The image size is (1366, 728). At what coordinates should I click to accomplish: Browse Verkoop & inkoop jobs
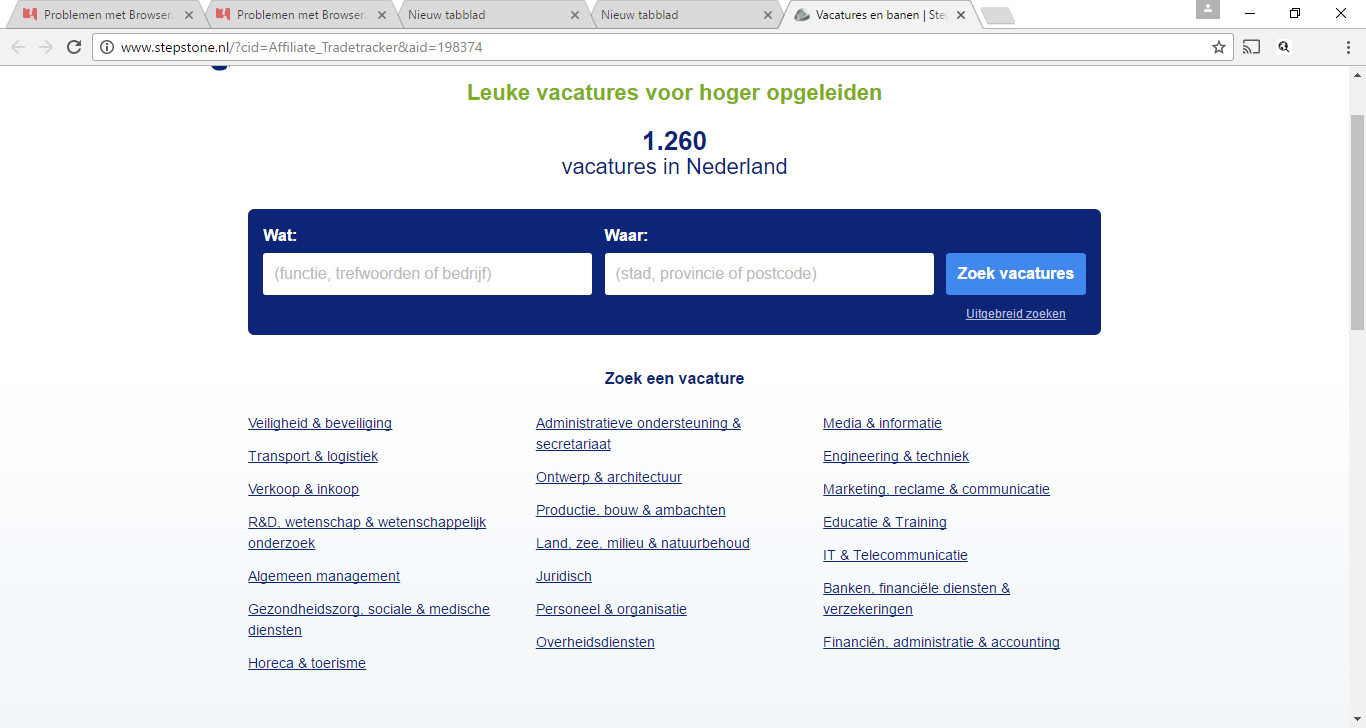(x=303, y=489)
